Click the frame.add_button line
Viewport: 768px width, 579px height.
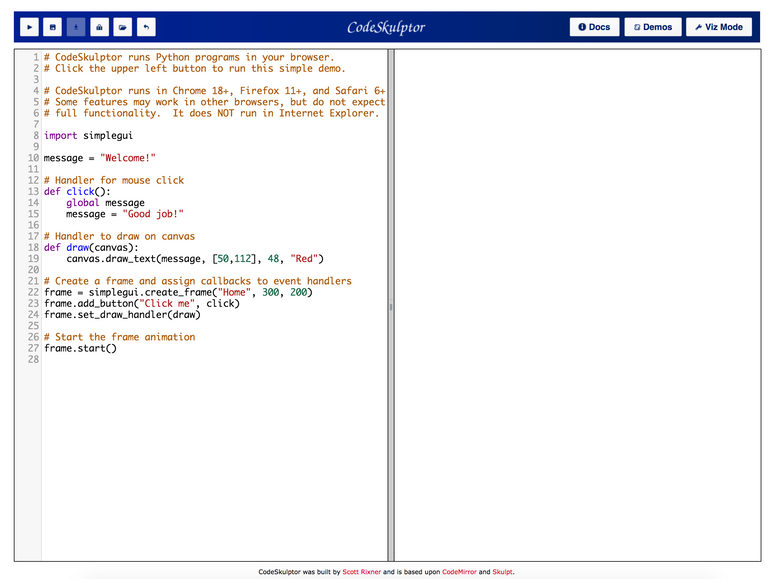[x=142, y=304]
